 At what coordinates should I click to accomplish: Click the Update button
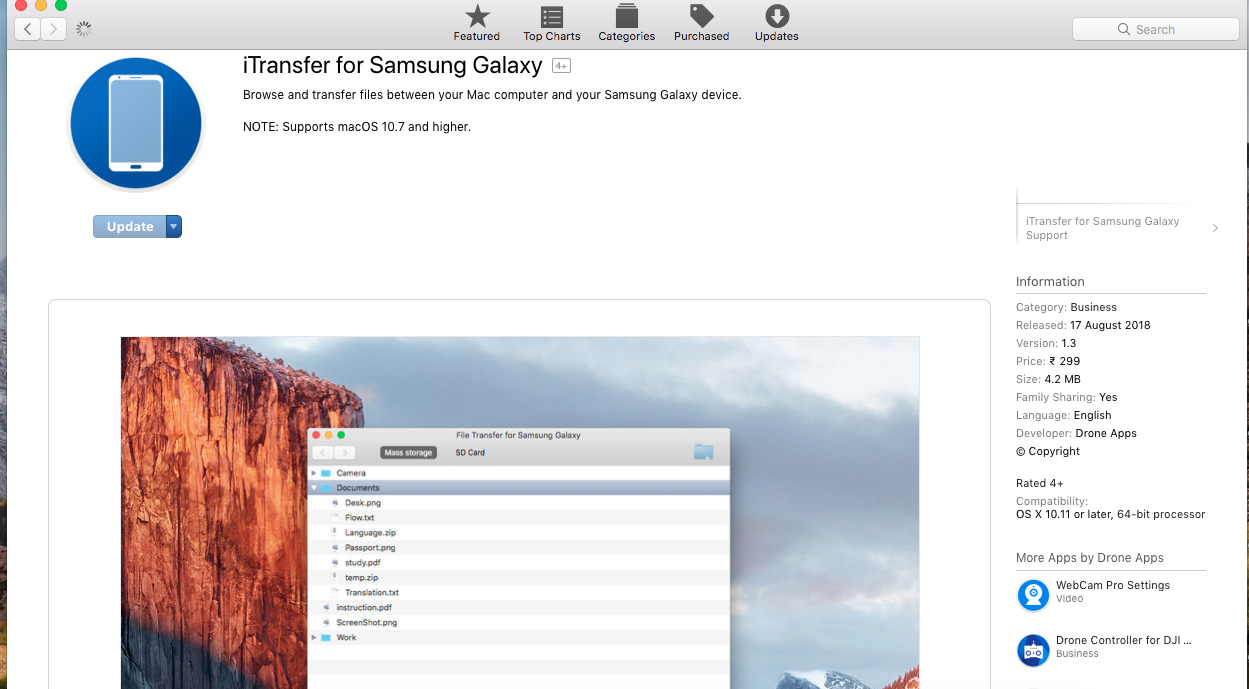coord(130,227)
